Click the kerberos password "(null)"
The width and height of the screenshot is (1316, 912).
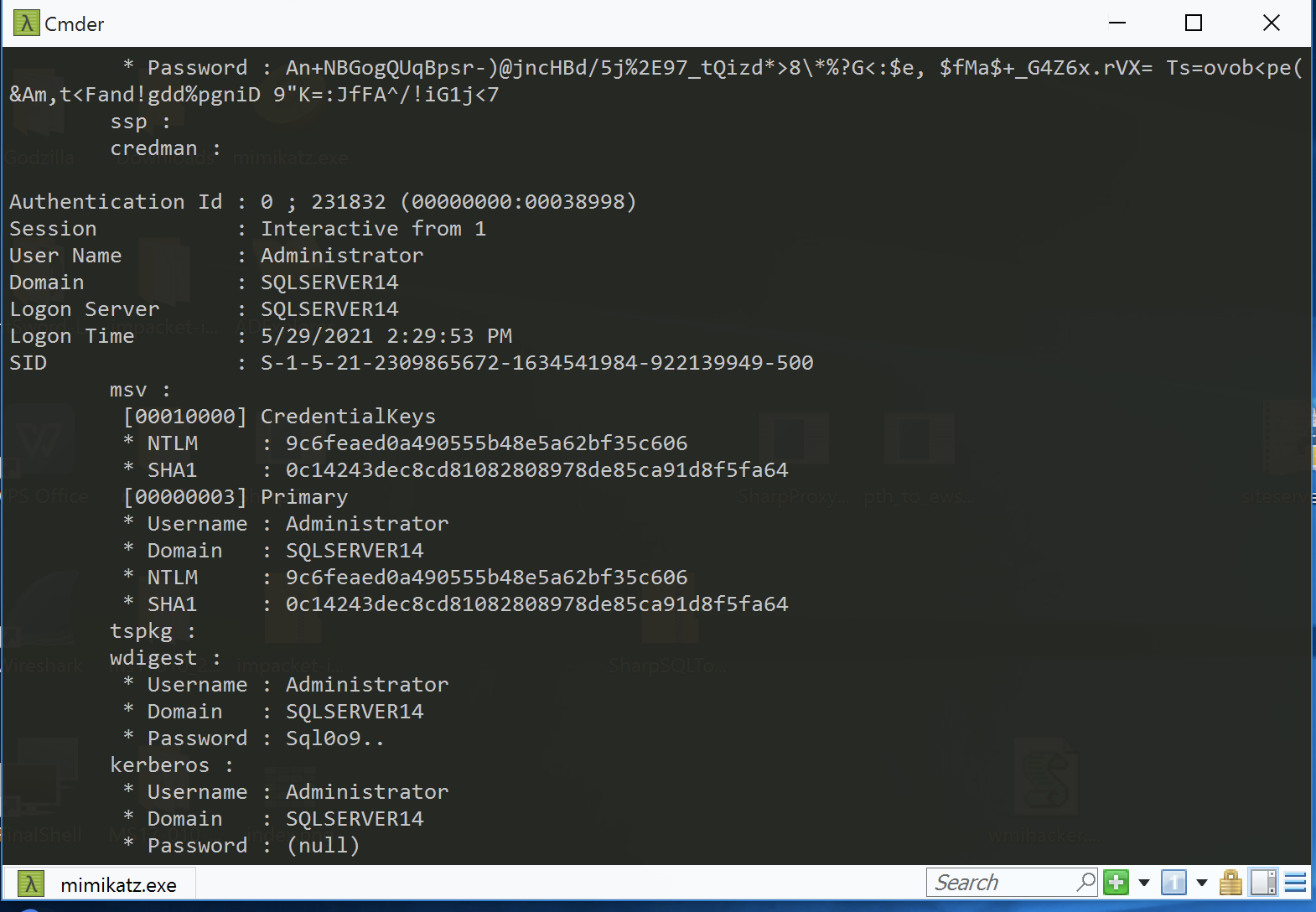click(x=324, y=846)
